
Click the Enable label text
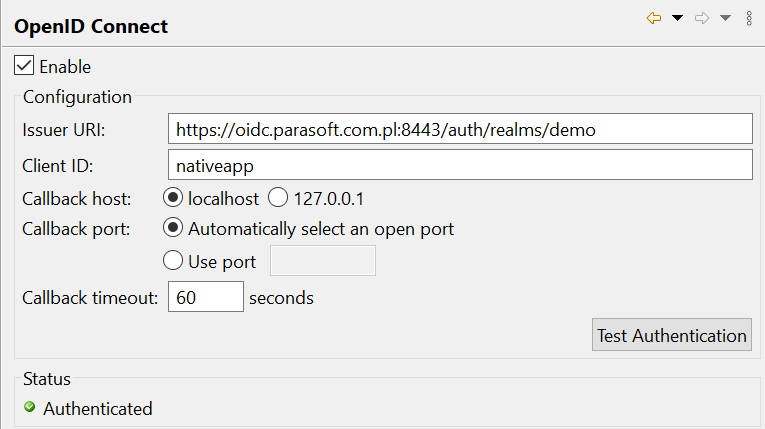[x=65, y=67]
